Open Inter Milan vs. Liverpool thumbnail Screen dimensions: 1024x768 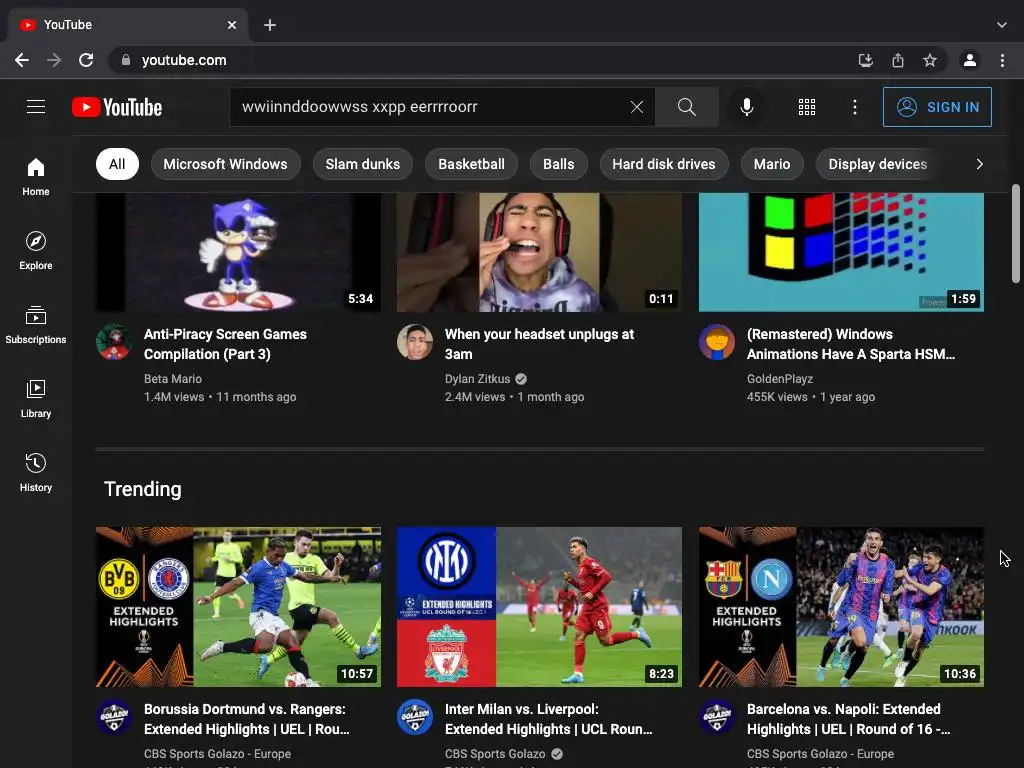pyautogui.click(x=539, y=607)
